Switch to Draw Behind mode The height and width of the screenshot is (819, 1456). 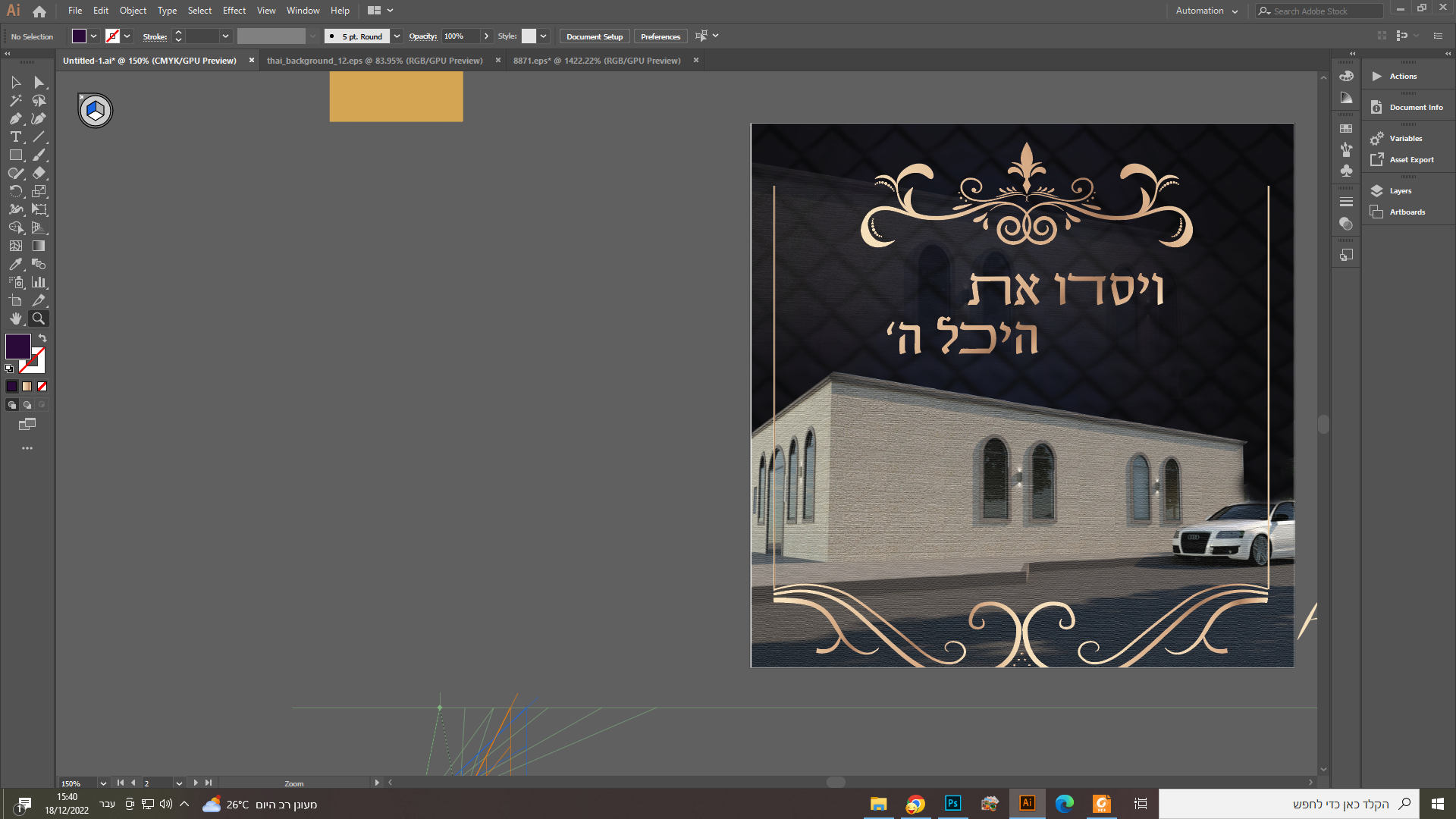tap(27, 405)
